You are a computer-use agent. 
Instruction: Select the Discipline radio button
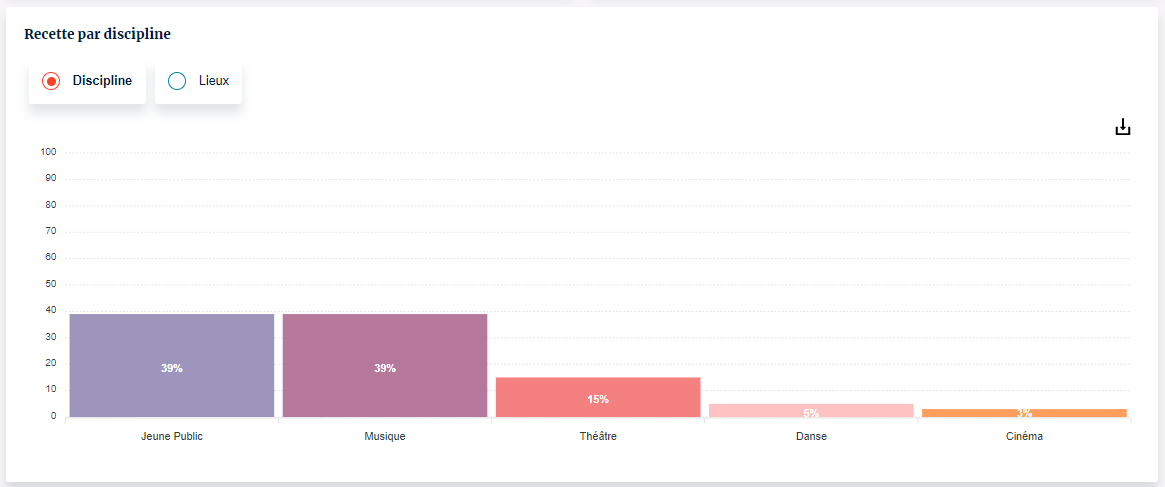click(x=51, y=81)
